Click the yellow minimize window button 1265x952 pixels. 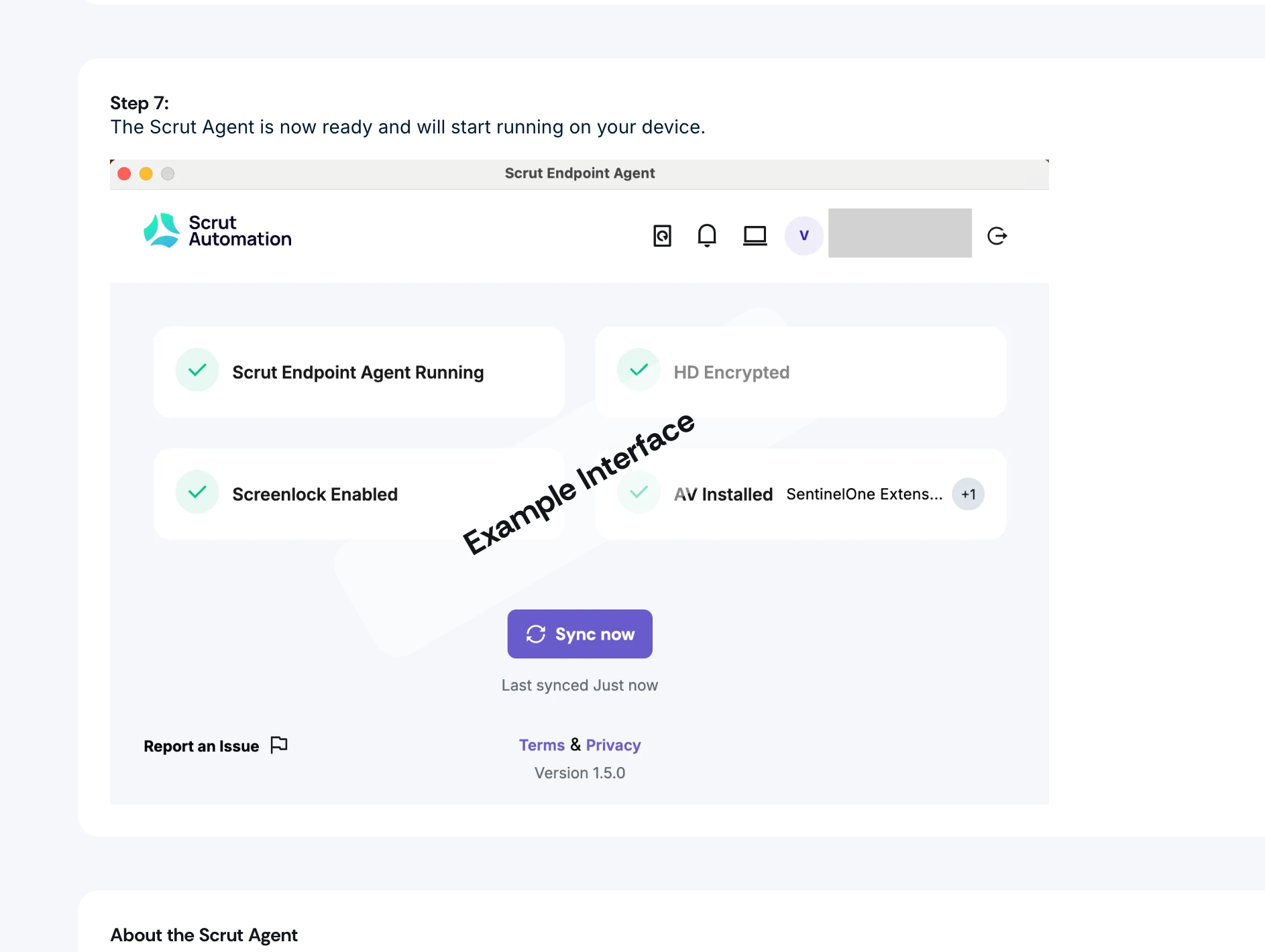pos(146,174)
